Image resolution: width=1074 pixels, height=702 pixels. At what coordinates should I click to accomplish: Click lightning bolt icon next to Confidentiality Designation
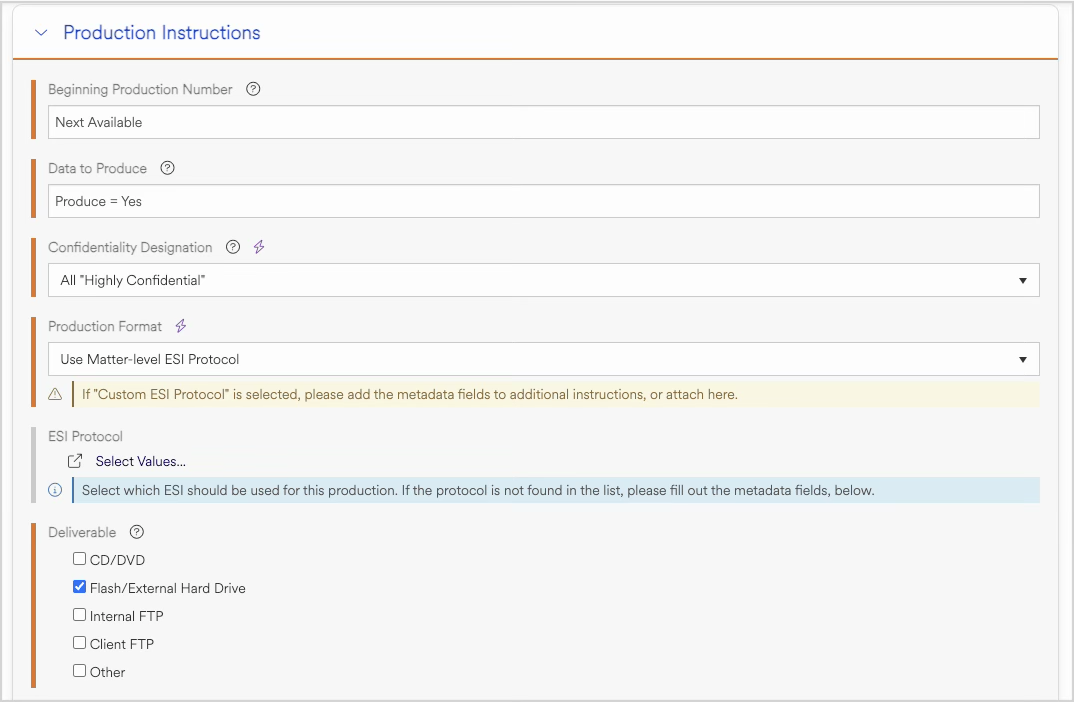259,247
